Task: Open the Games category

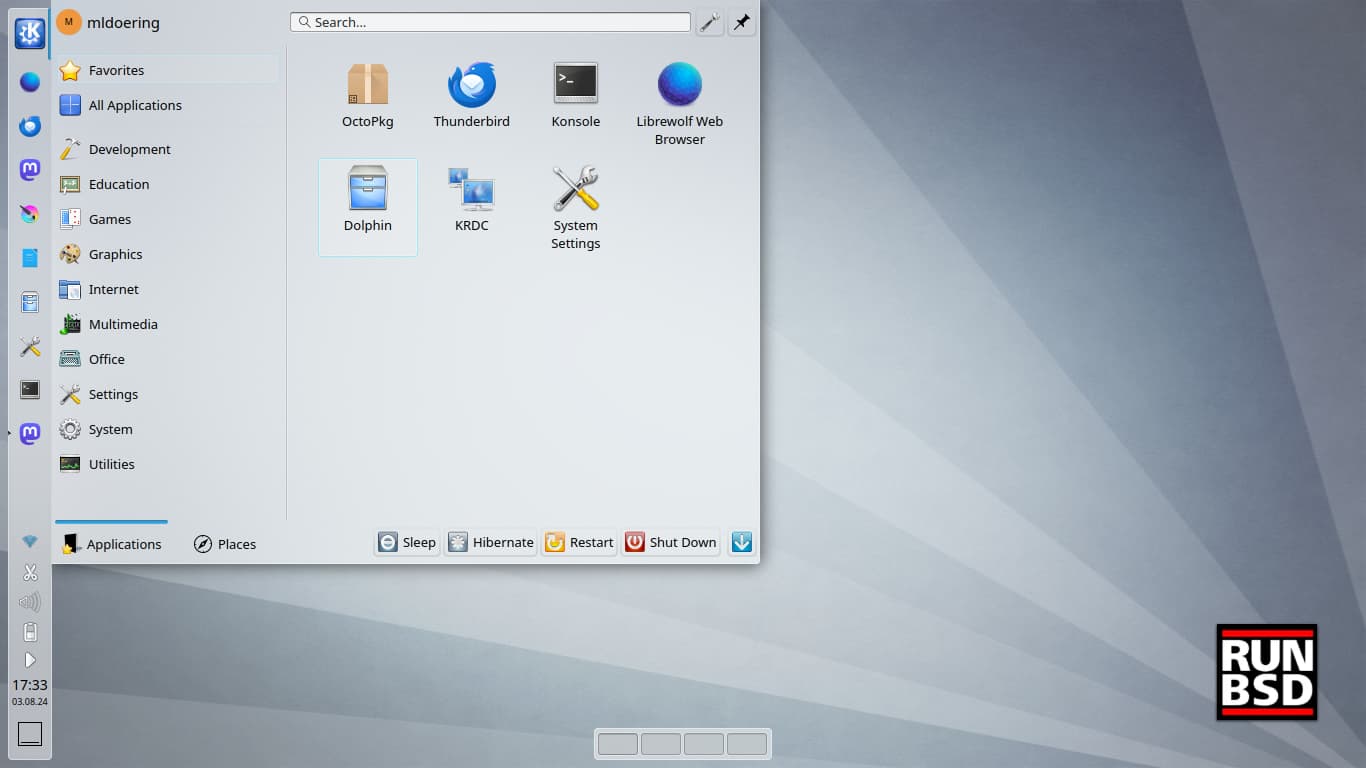Action: [x=167, y=219]
